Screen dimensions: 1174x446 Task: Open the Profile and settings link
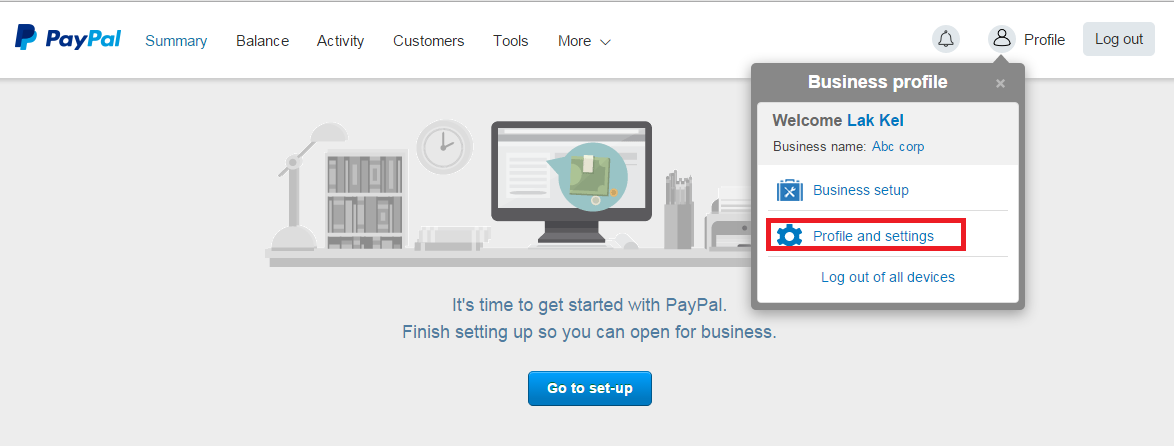point(873,236)
